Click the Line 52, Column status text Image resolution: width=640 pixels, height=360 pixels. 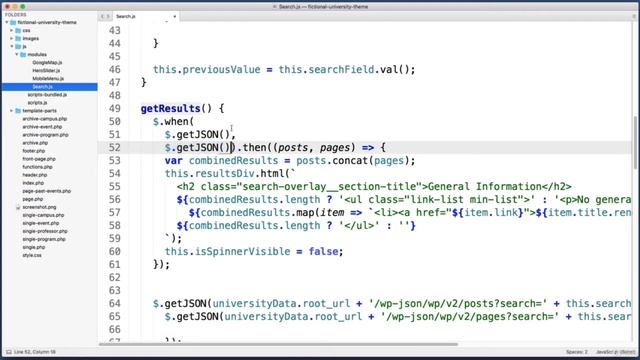tap(35, 352)
